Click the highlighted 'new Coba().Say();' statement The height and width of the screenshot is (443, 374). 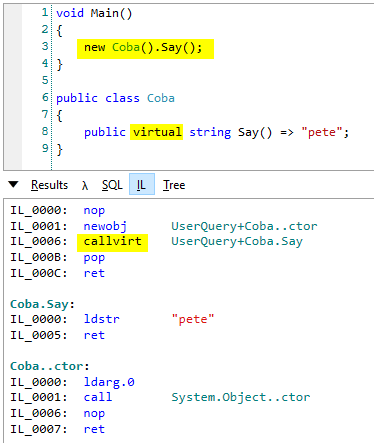click(x=145, y=49)
